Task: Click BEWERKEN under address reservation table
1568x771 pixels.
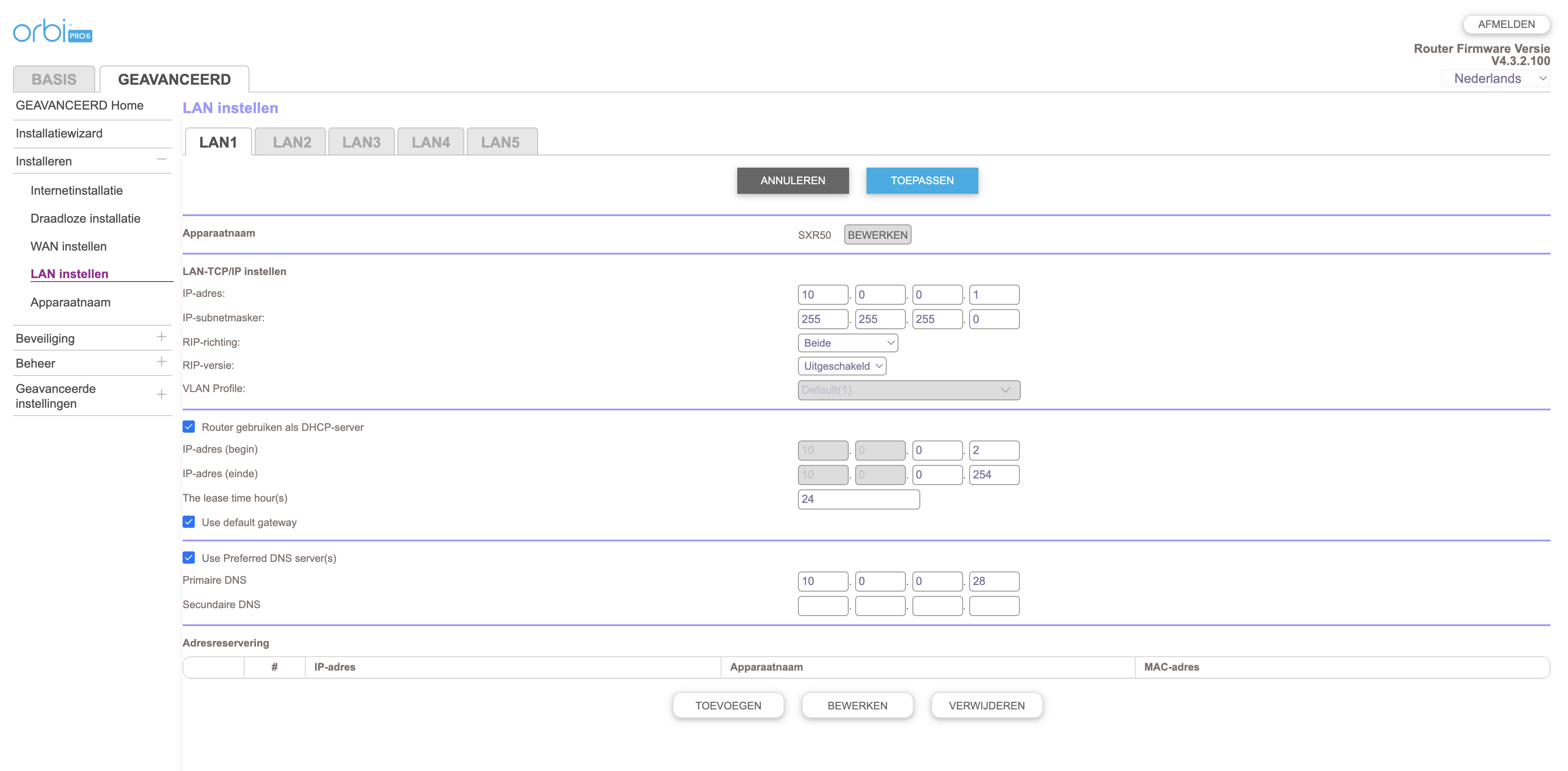Action: click(857, 705)
